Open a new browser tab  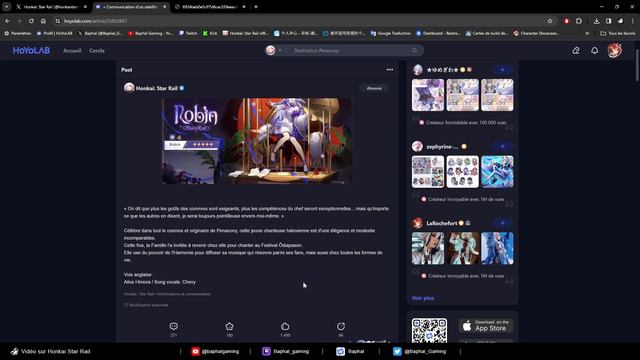[256, 7]
